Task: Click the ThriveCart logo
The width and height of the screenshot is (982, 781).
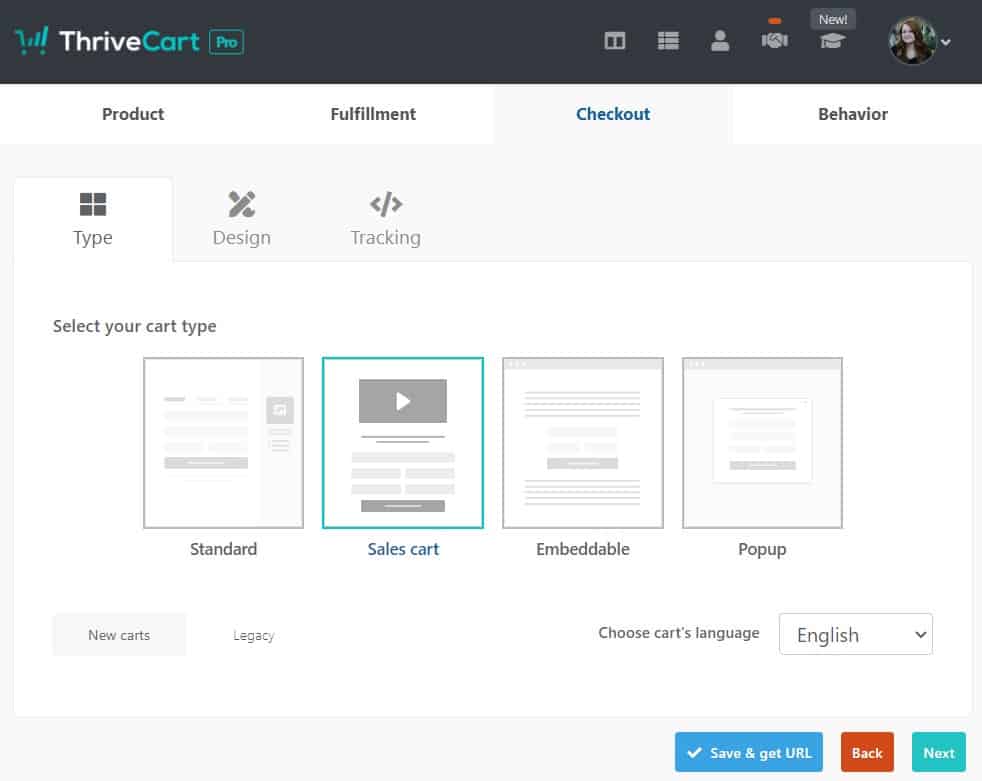Action: tap(107, 41)
